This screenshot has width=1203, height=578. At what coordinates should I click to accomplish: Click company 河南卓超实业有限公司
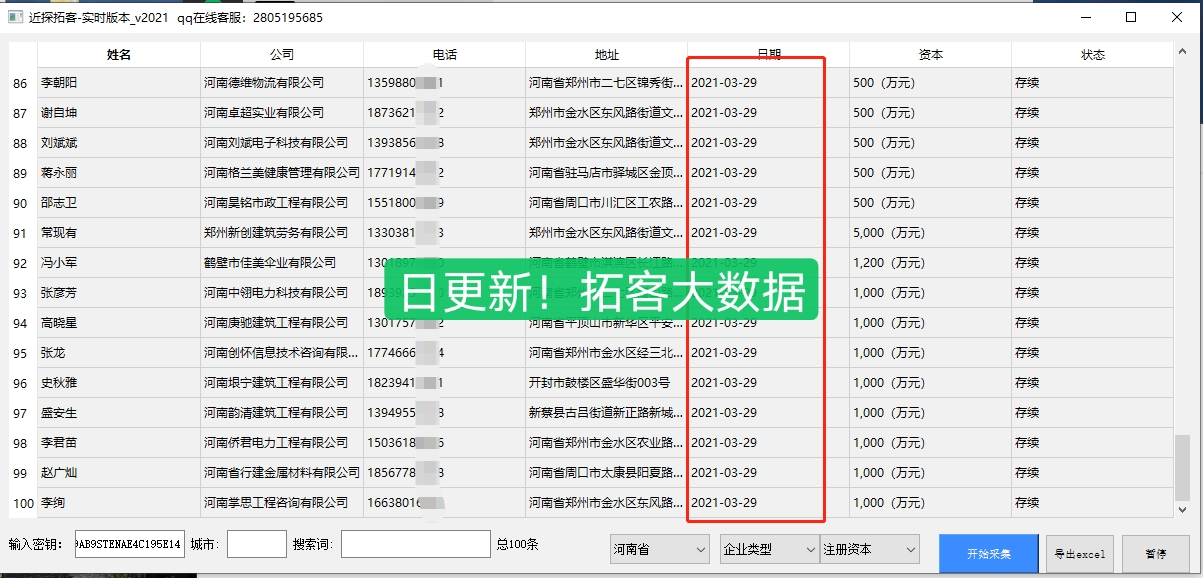282,113
